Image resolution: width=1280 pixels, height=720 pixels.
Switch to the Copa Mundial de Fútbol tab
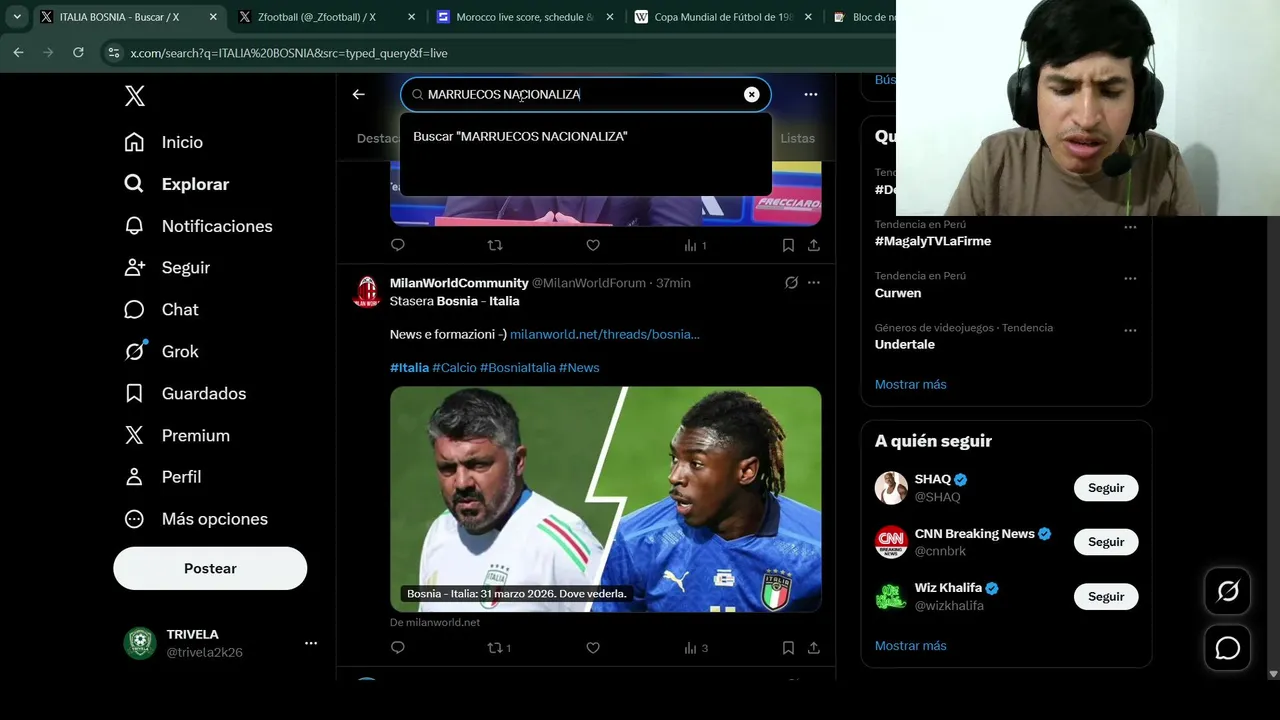723,17
